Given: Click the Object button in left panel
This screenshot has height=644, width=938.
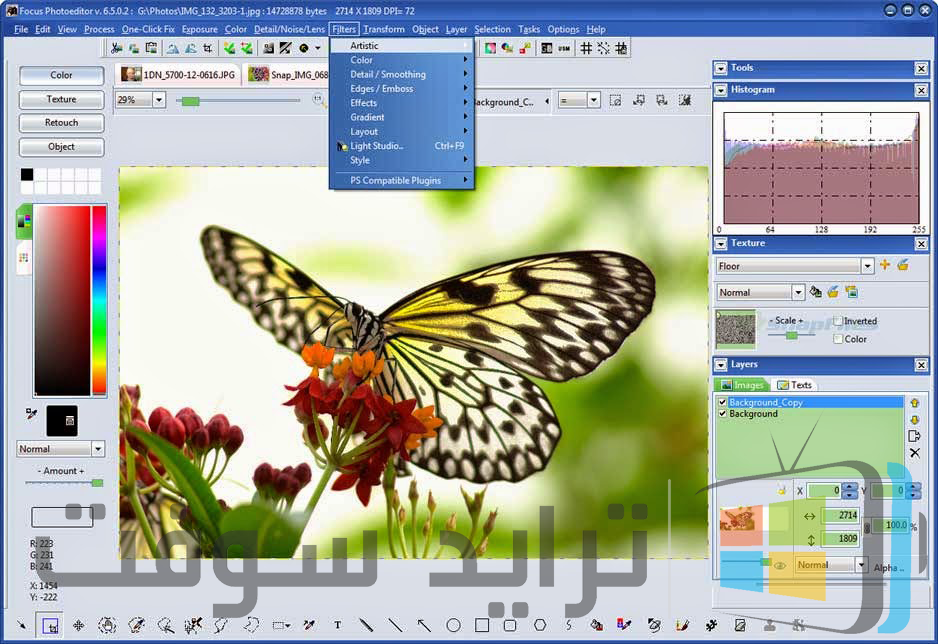Looking at the screenshot, I should tap(62, 146).
